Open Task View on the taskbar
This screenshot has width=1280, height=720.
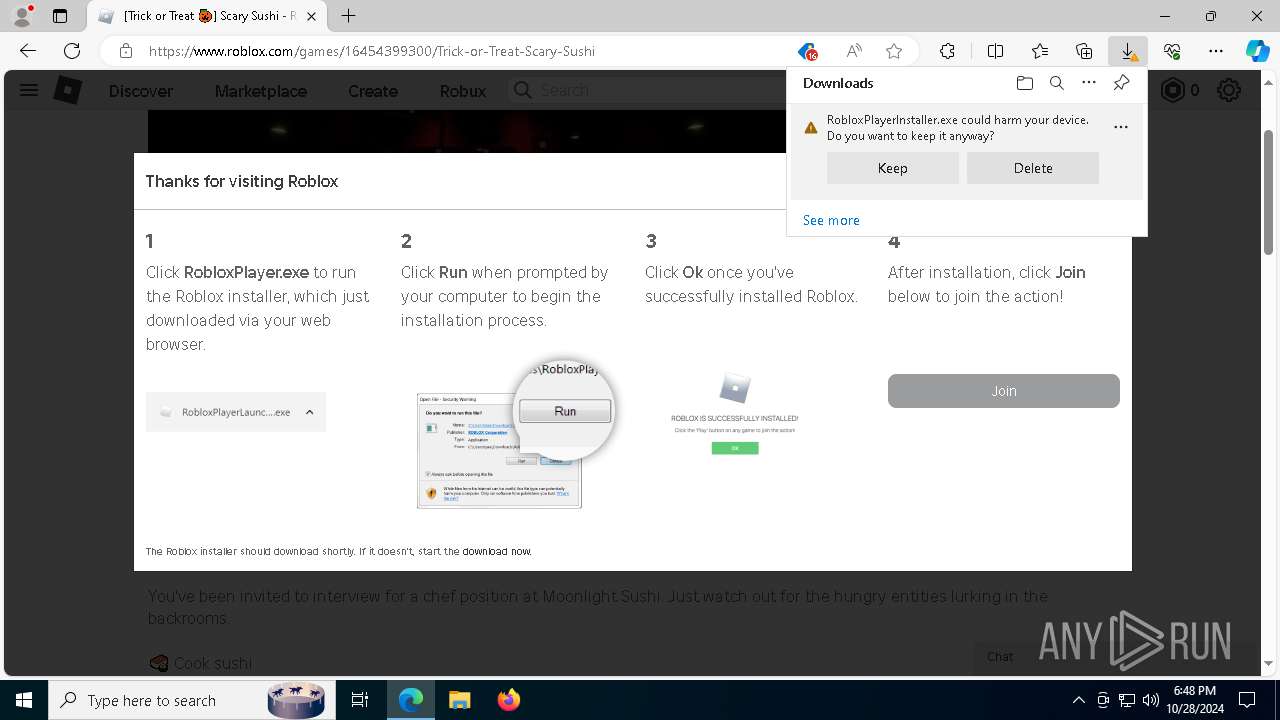pos(360,700)
